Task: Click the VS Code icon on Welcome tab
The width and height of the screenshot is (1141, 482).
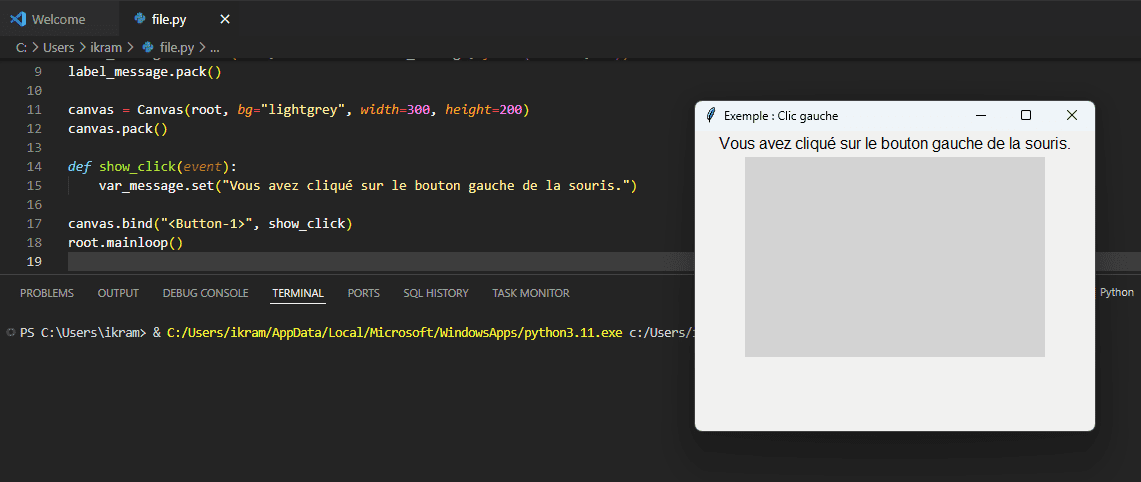Action: (x=18, y=20)
